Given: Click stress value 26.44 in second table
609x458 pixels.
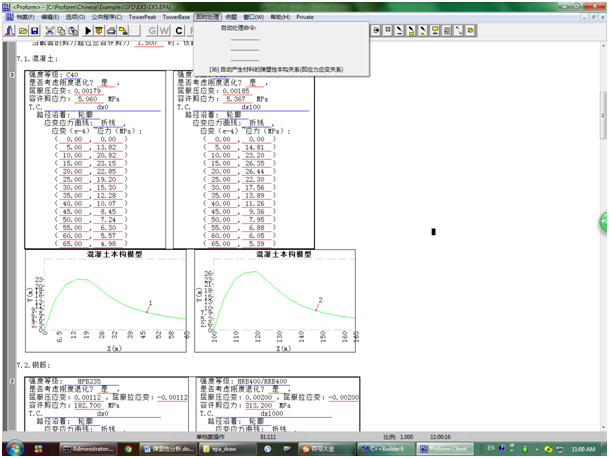Looking at the screenshot, I should click(x=254, y=171).
